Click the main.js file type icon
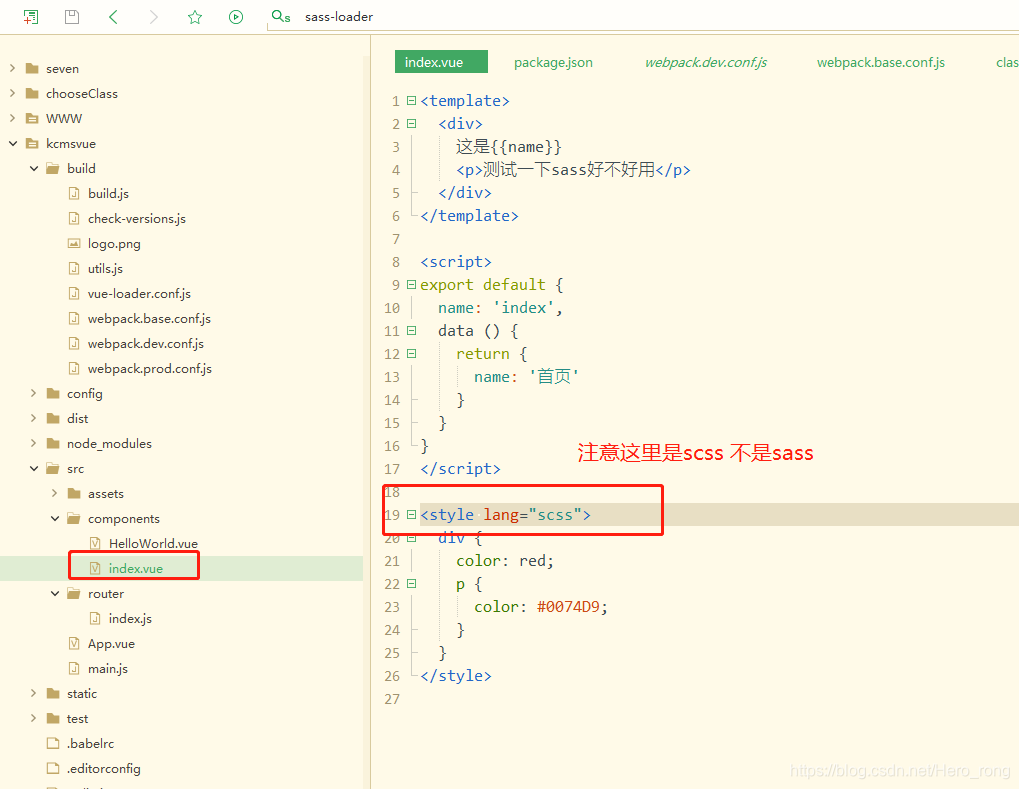The height and width of the screenshot is (789, 1019). click(74, 669)
